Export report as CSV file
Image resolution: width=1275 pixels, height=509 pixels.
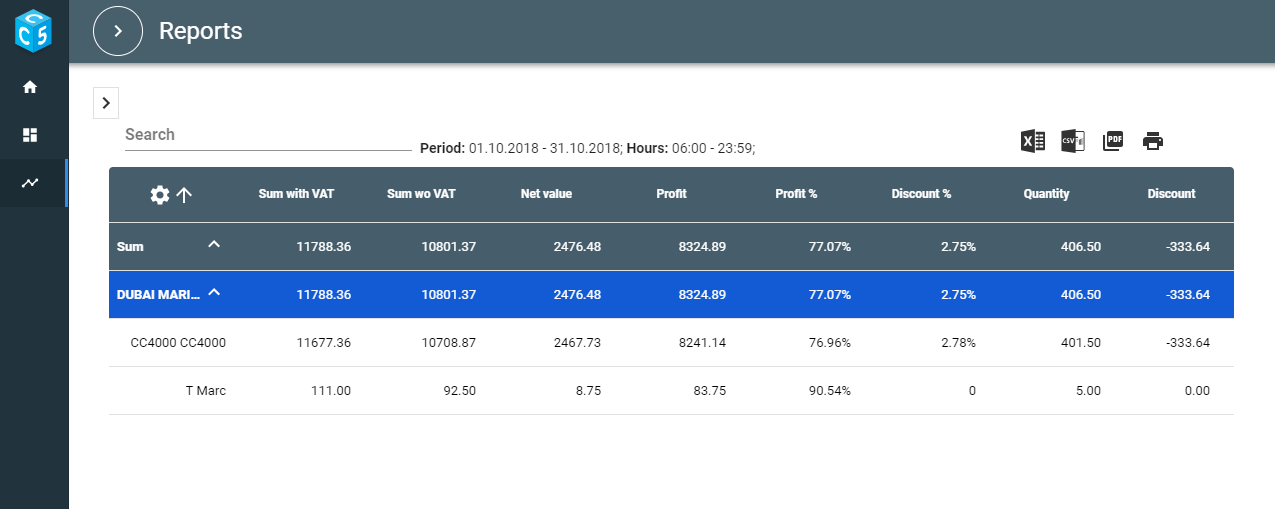[1073, 141]
